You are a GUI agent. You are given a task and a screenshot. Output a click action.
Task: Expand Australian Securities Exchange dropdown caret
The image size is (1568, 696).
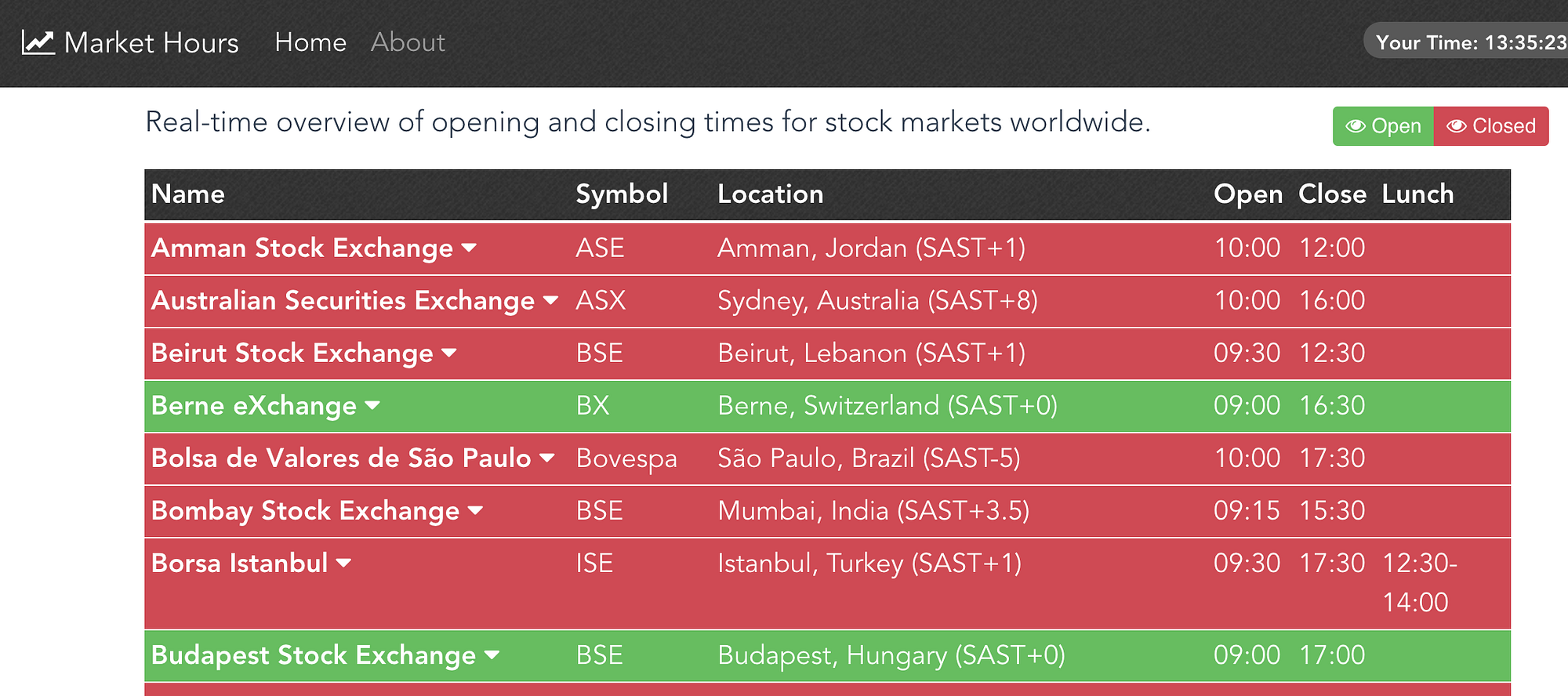pos(551,301)
